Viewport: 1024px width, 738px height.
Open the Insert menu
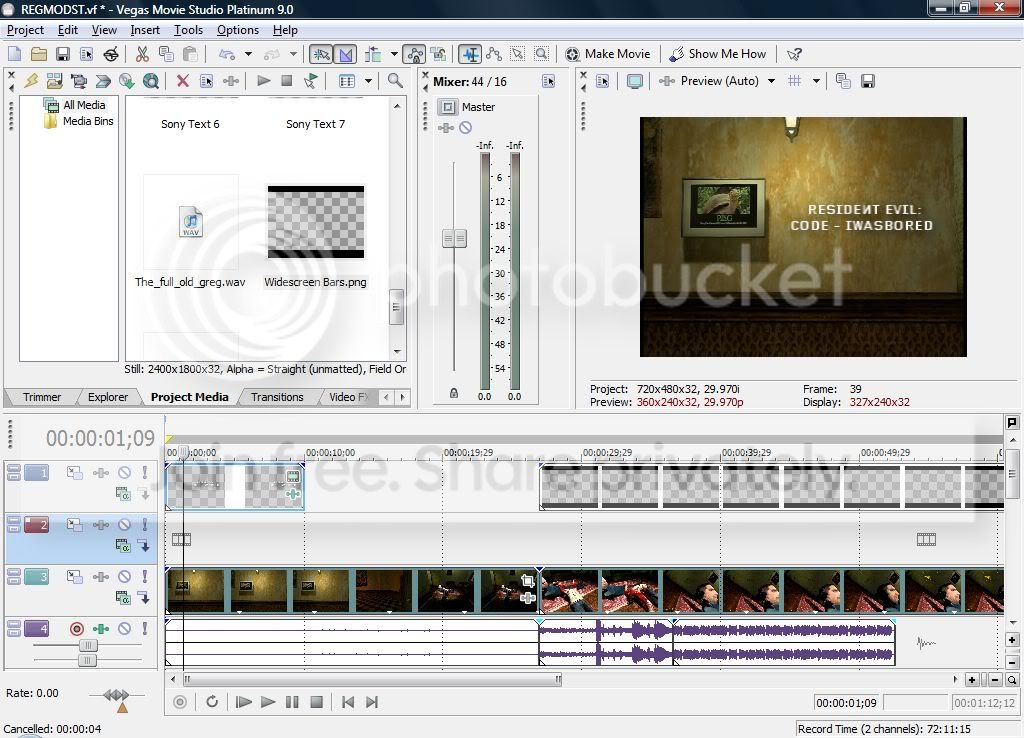click(x=145, y=30)
